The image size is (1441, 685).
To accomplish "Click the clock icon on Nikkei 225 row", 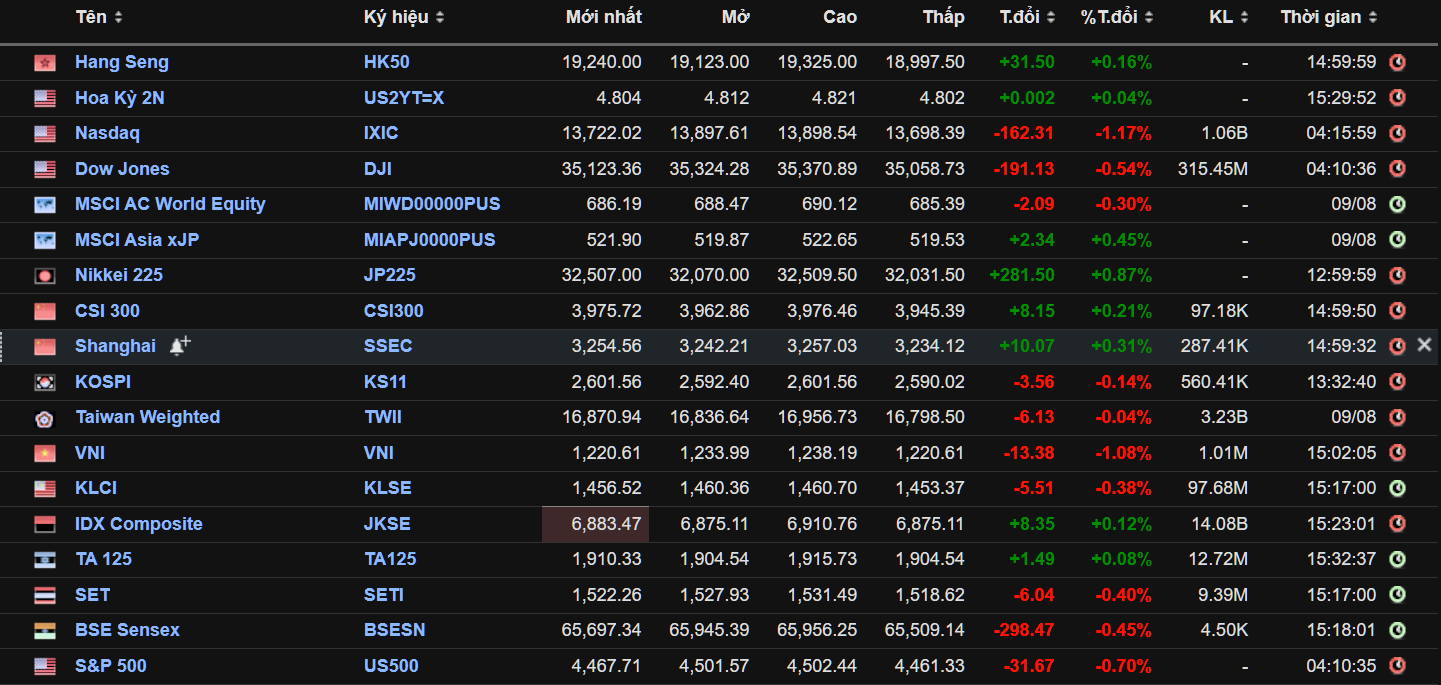I will (1397, 275).
